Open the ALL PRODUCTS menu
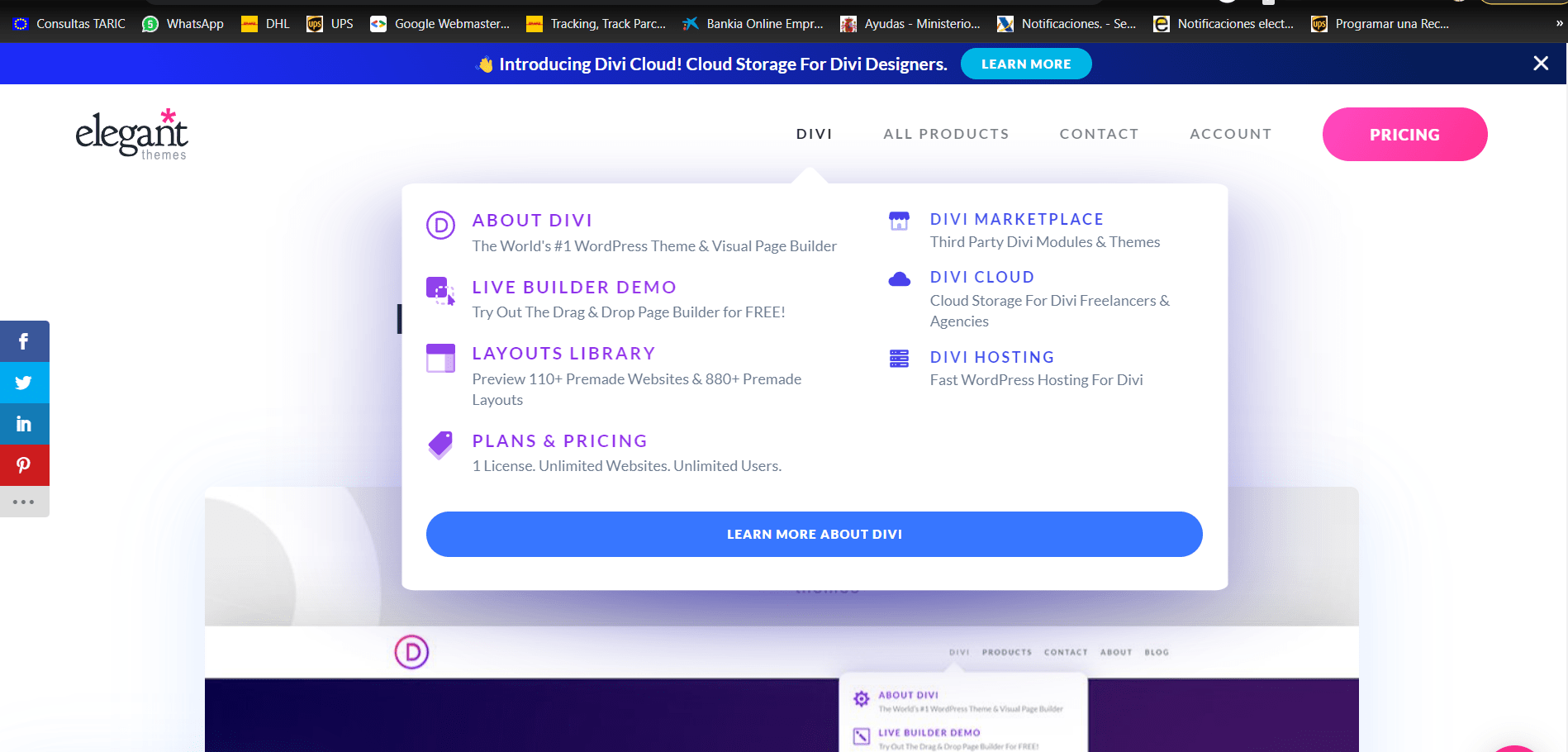1568x752 pixels. coord(946,134)
